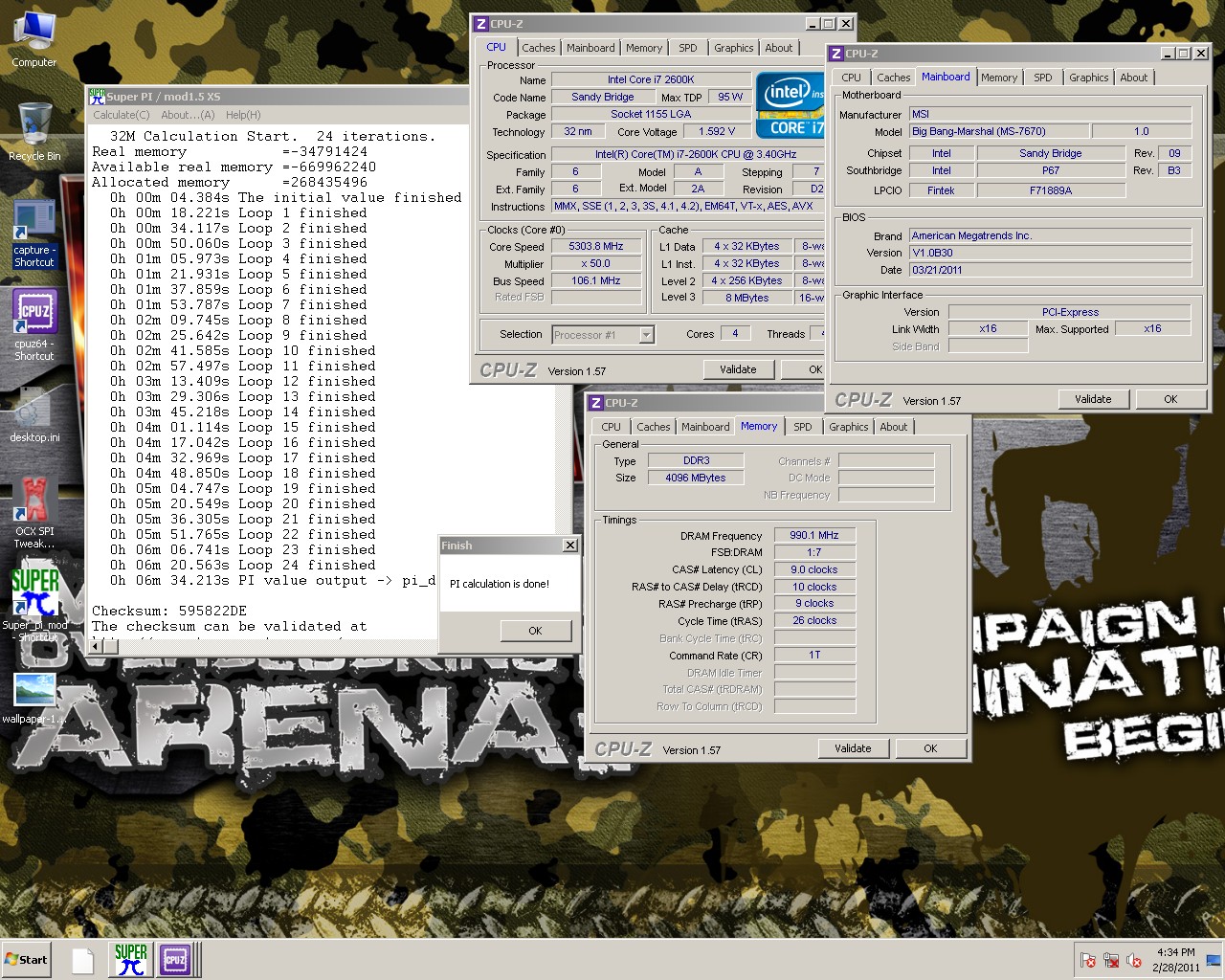
Task: Click the Core Speed 5303.8 MHz field
Action: pyautogui.click(x=596, y=246)
